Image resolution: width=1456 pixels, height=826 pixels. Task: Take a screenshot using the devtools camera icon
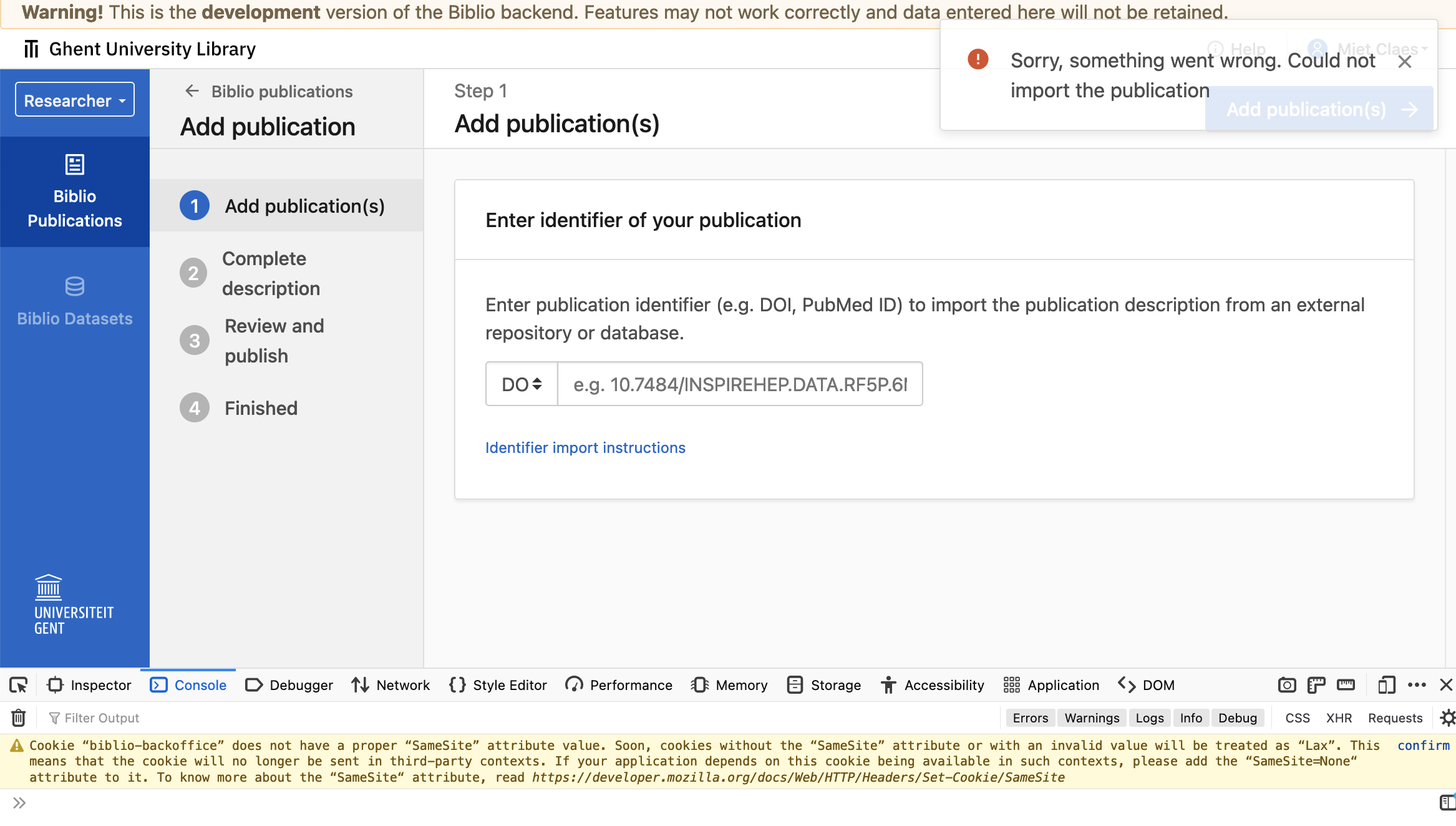click(x=1287, y=684)
